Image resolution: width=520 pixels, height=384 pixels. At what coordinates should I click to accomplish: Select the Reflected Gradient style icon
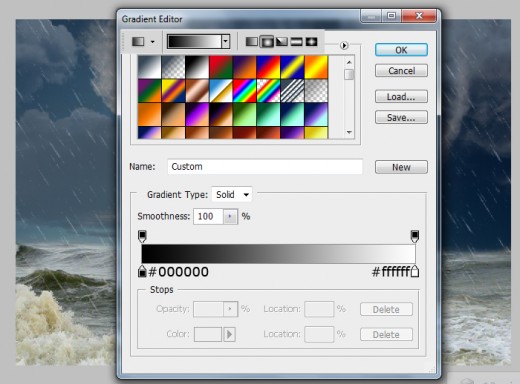click(x=296, y=42)
